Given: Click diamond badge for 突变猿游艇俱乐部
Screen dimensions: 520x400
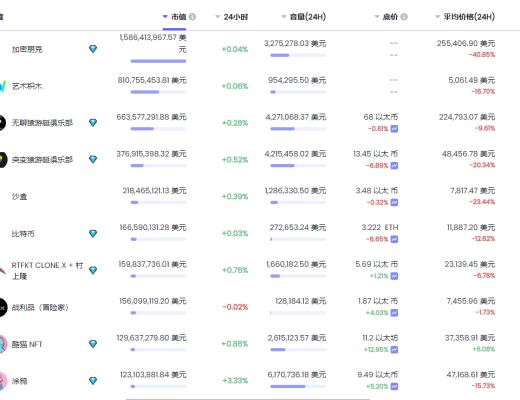Looking at the screenshot, I should tap(93, 159).
